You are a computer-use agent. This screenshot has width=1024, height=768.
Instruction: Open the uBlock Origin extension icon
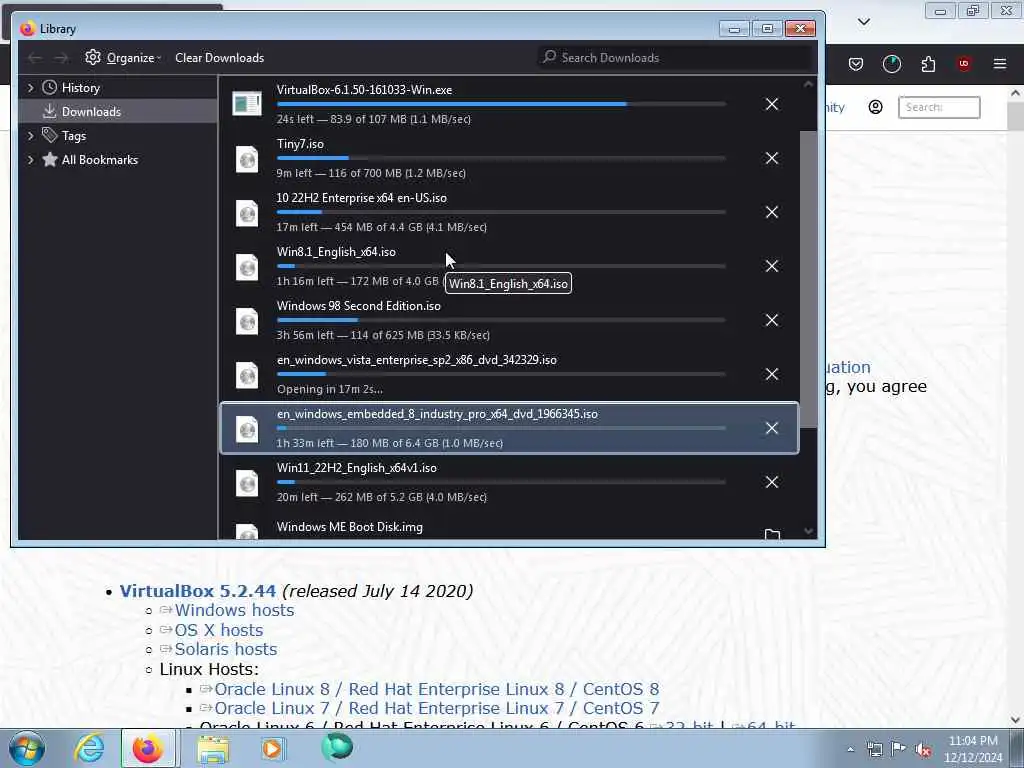[x=964, y=64]
